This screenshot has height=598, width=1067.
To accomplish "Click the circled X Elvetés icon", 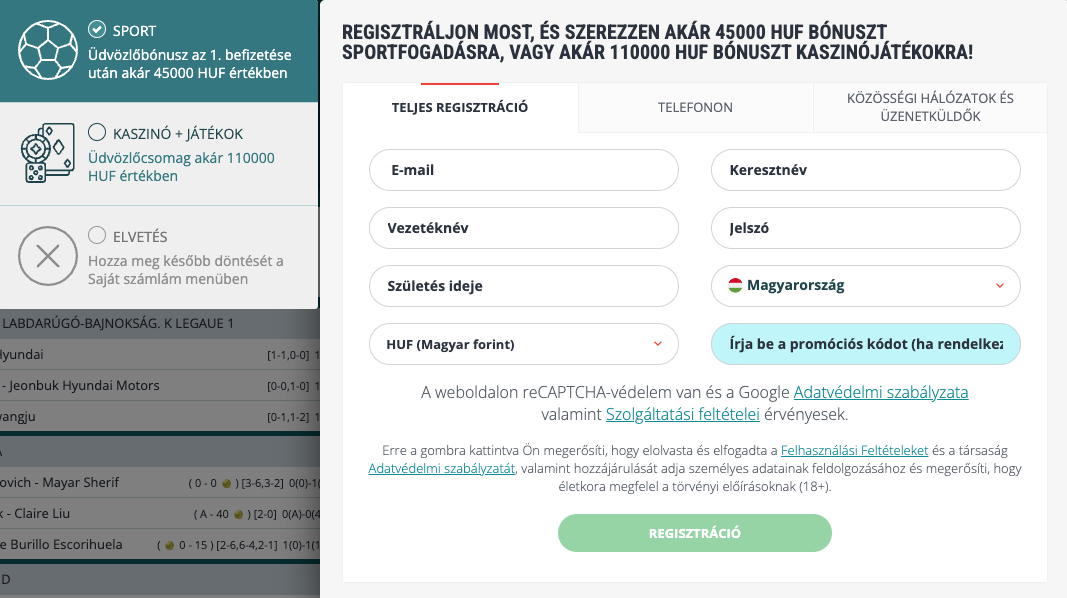I will click(x=48, y=257).
